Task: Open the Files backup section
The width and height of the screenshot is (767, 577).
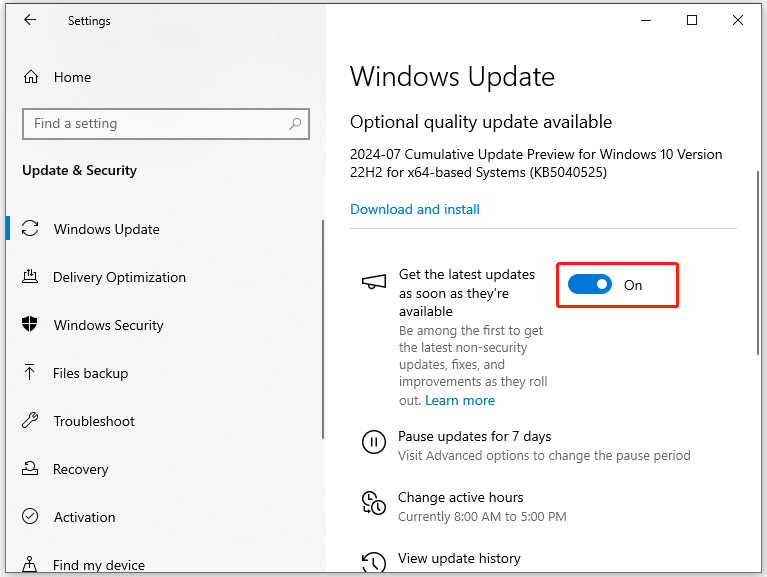Action: 90,373
